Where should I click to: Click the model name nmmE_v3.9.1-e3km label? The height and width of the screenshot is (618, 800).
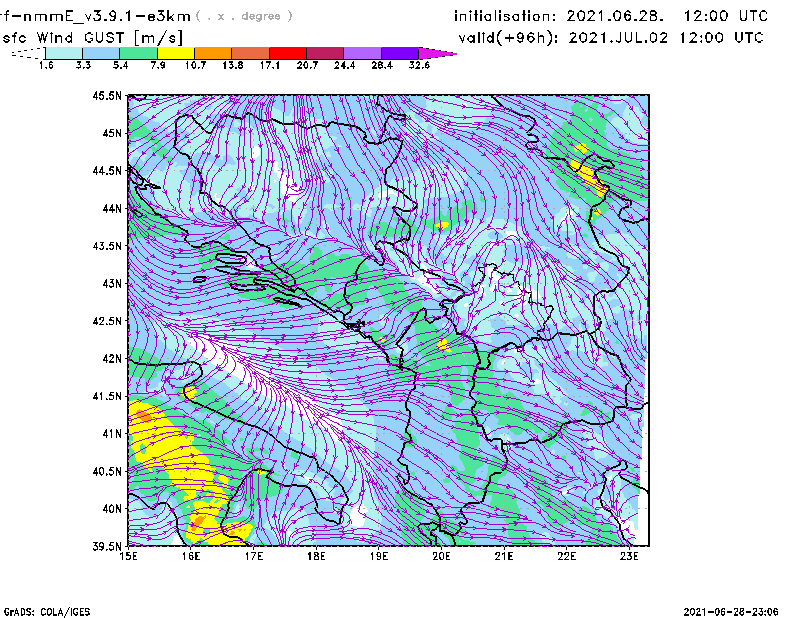[95, 16]
